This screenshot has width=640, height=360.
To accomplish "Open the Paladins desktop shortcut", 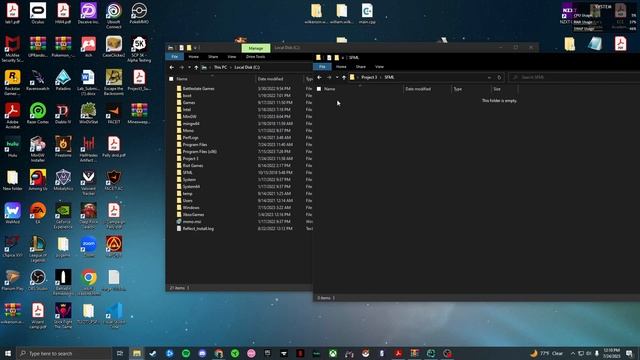I will (x=63, y=80).
